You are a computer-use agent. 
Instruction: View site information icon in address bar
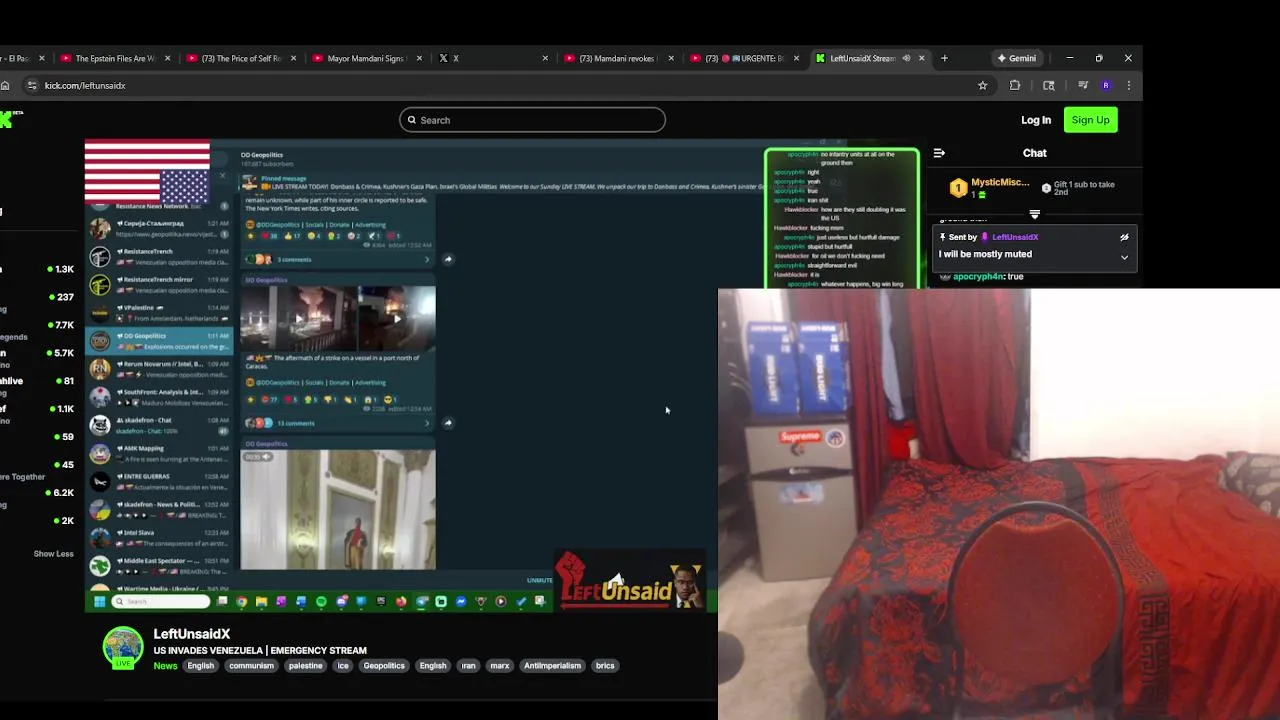pos(32,86)
